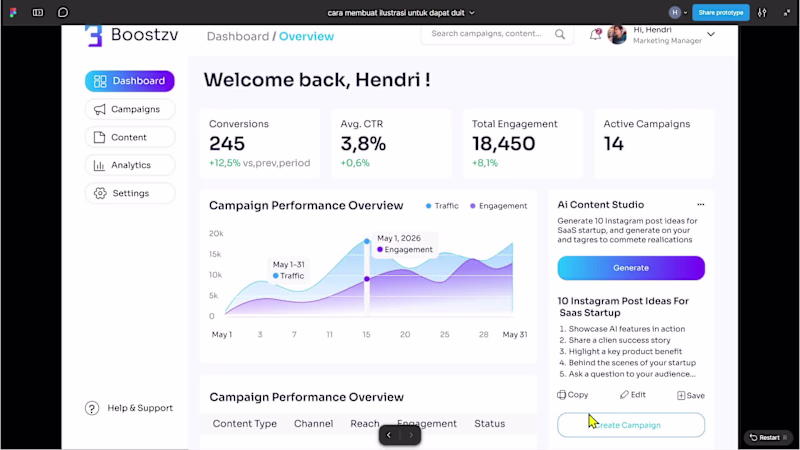The height and width of the screenshot is (450, 800).
Task: Open the Settings sidebar item
Action: [x=130, y=193]
